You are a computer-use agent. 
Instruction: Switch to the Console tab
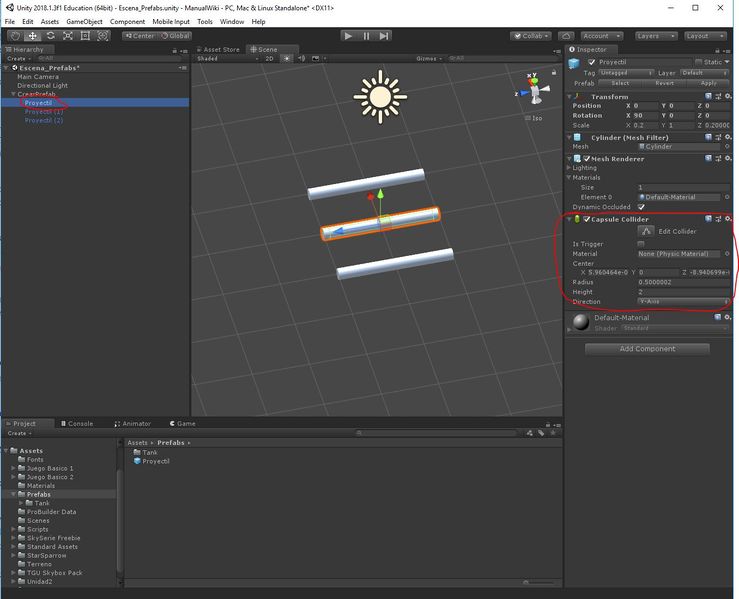(x=77, y=424)
